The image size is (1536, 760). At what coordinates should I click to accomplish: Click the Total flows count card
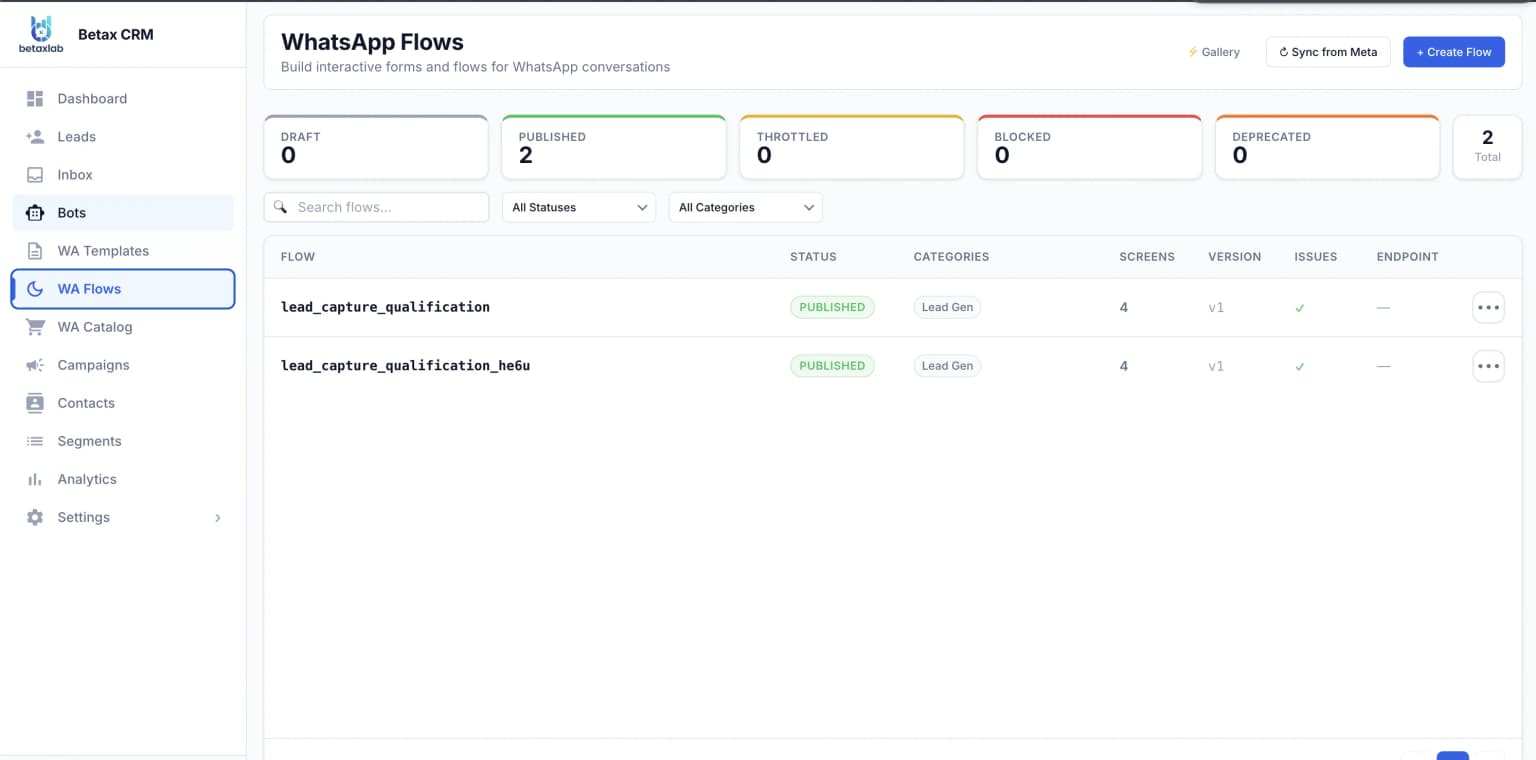(1487, 147)
